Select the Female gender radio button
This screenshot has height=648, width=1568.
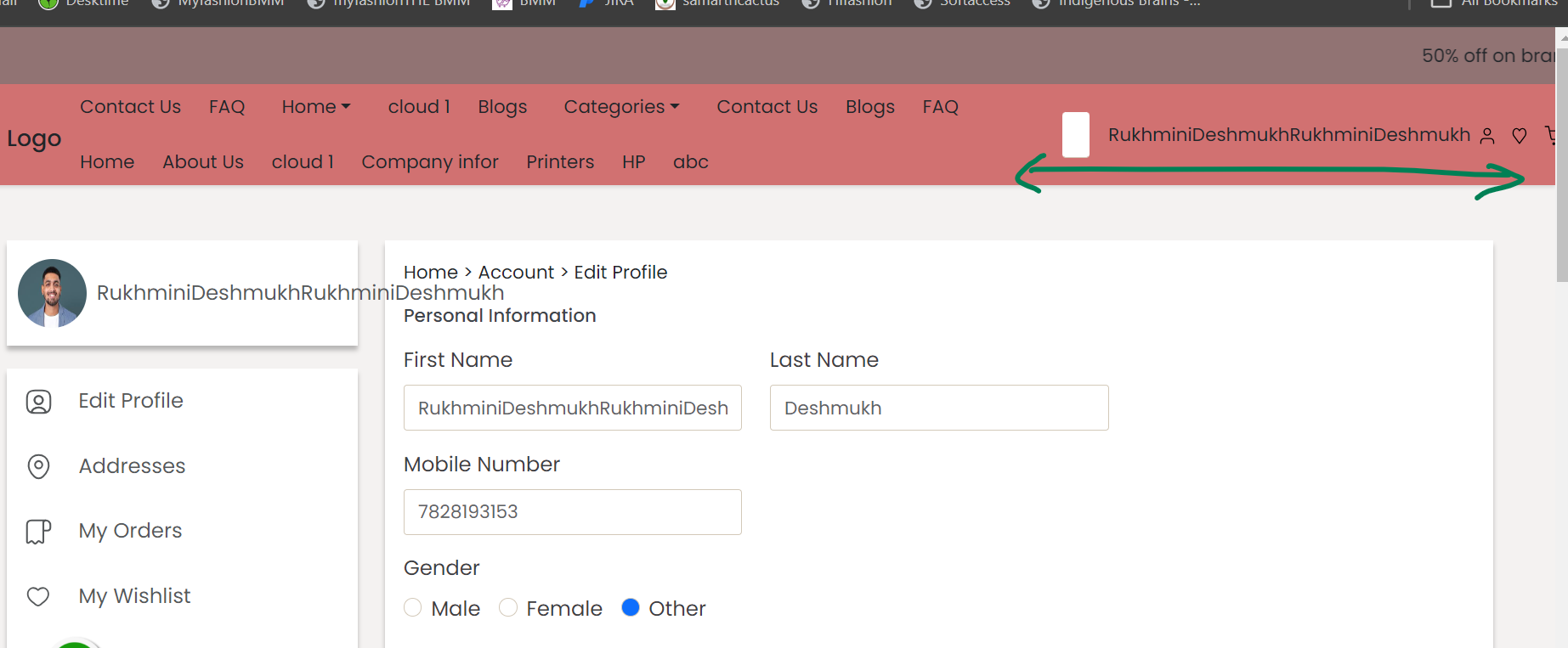[508, 607]
